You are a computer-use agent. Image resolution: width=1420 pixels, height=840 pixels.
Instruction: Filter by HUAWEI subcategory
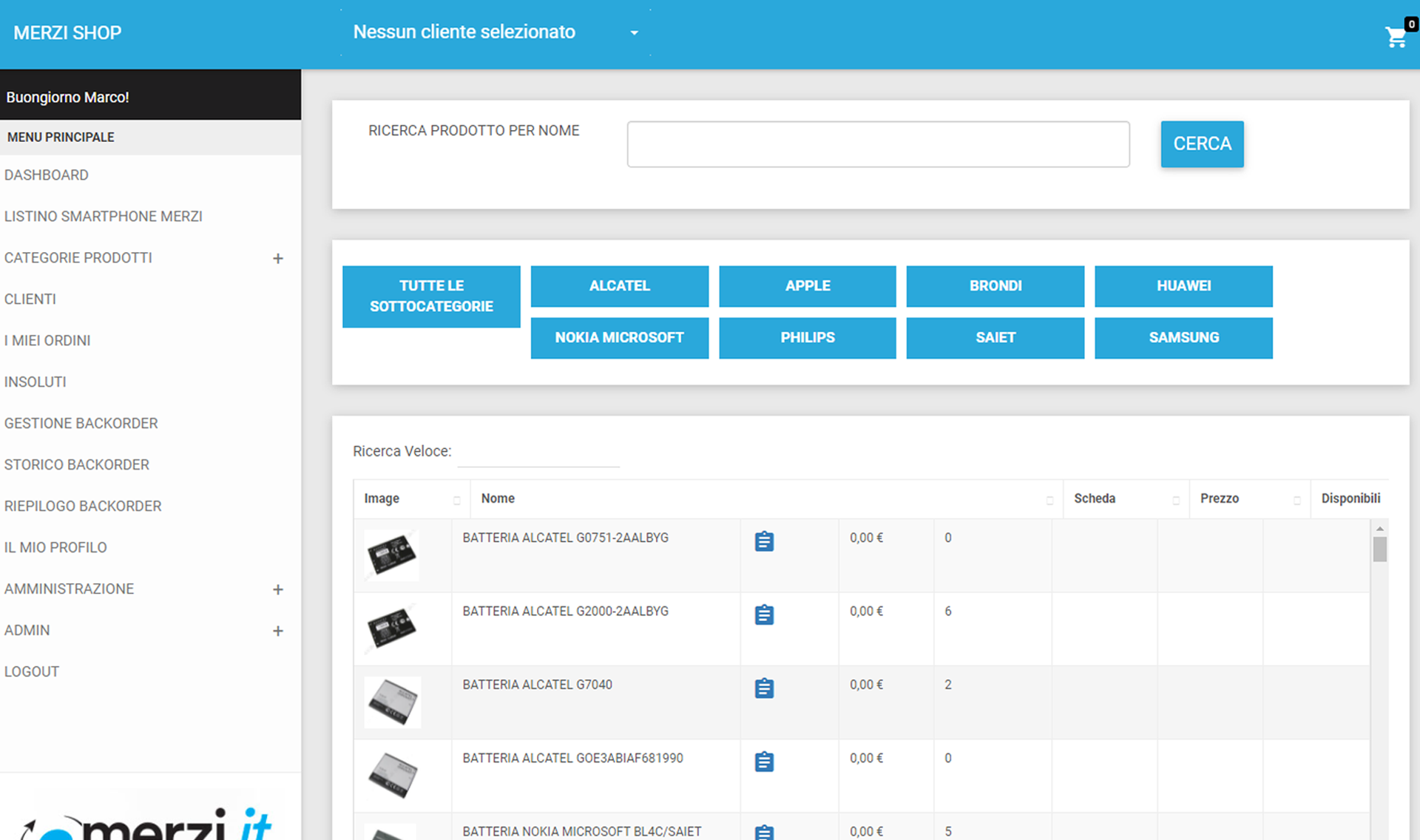[x=1183, y=286]
